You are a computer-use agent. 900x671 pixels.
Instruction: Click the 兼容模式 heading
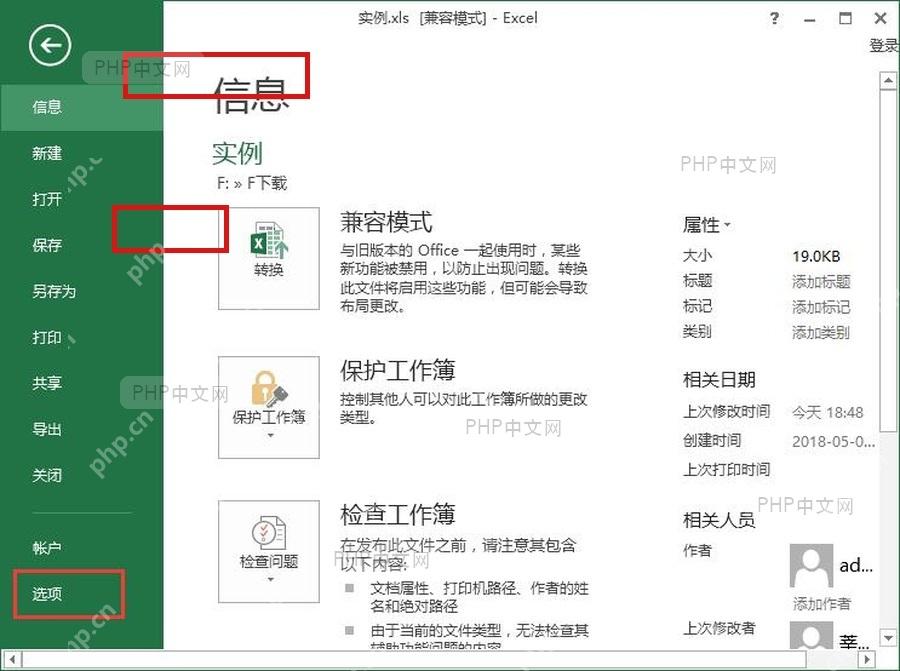click(x=386, y=222)
